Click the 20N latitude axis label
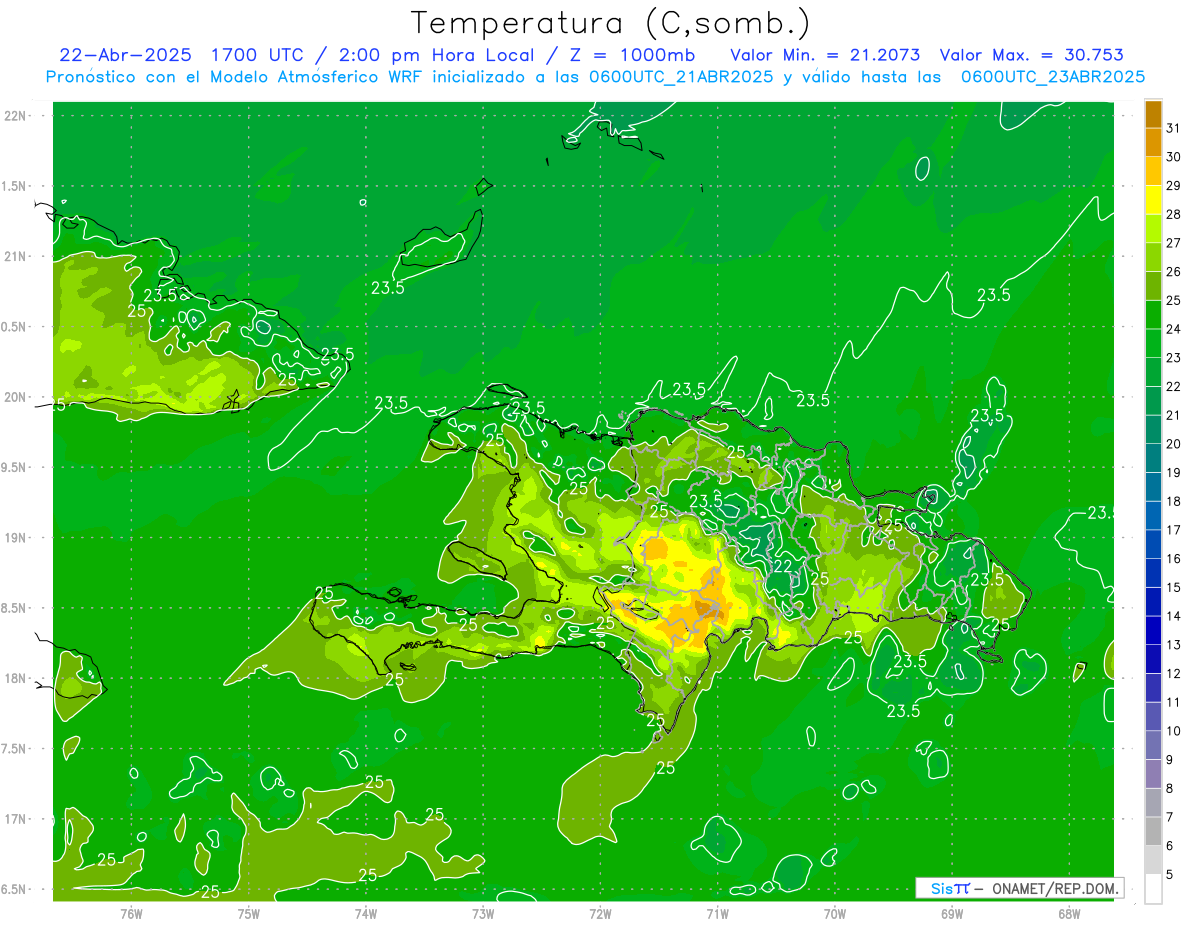 pyautogui.click(x=17, y=397)
